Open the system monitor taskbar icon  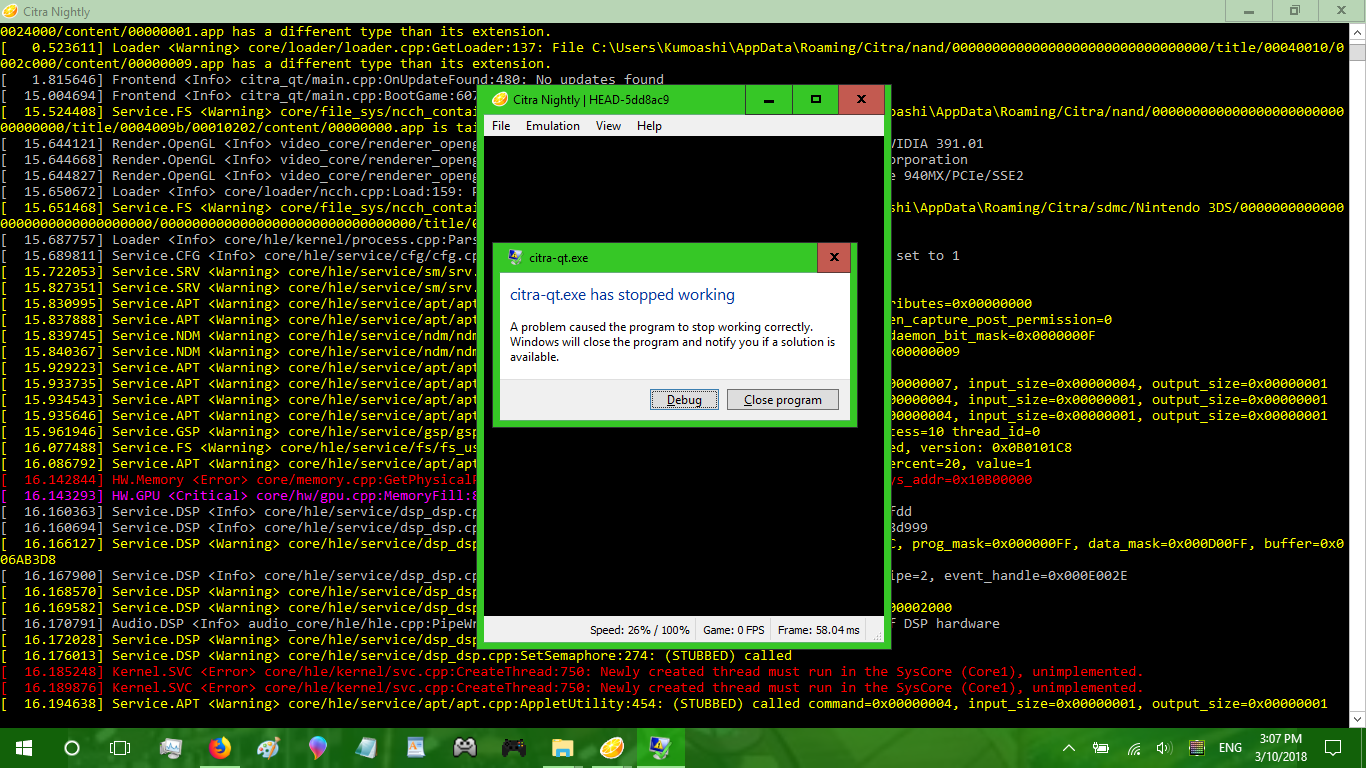click(x=171, y=748)
